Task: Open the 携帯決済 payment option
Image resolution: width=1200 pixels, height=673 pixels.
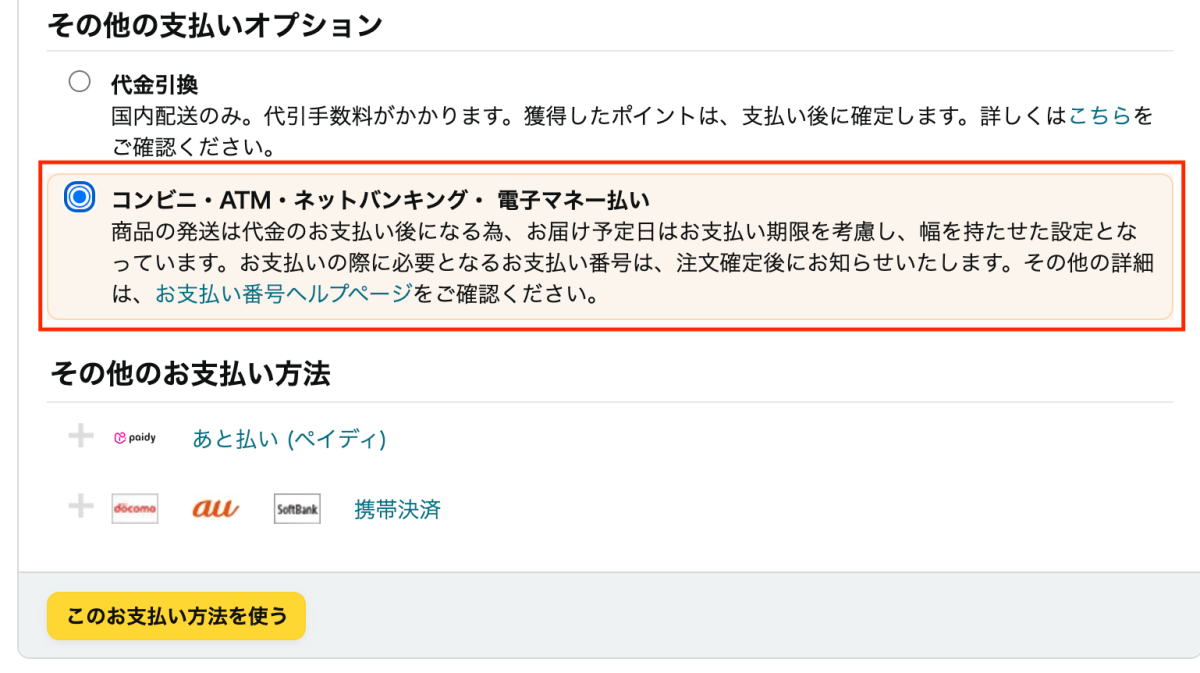Action: tap(397, 510)
